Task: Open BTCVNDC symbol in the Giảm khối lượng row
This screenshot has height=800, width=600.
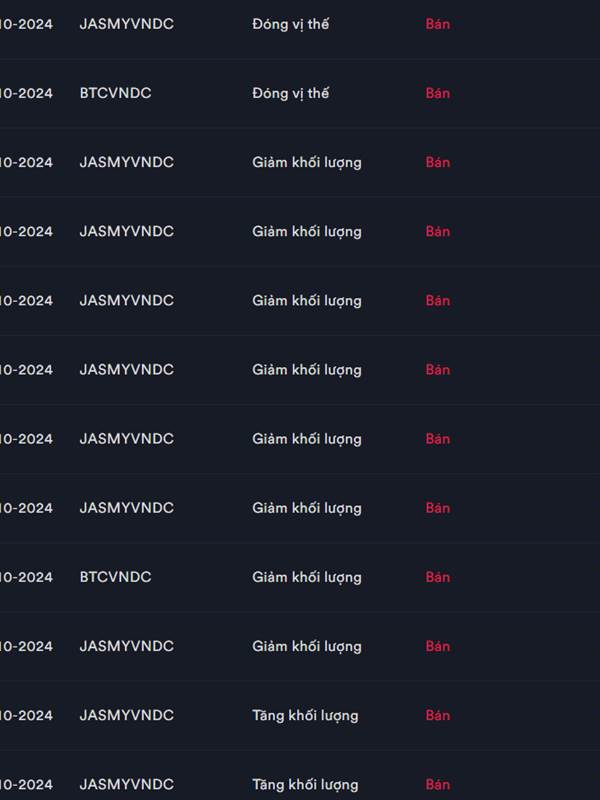Action: (115, 577)
